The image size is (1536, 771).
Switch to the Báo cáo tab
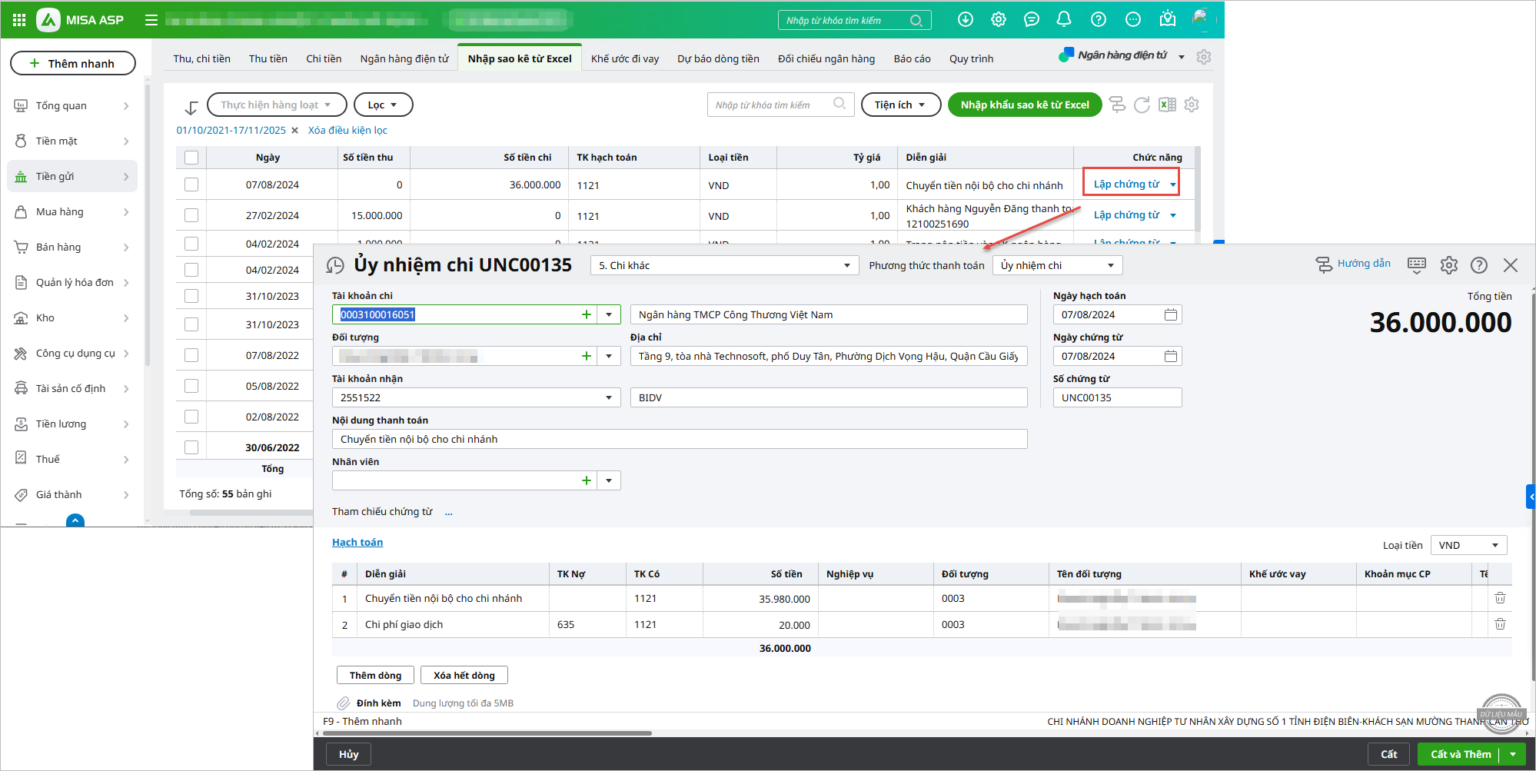(x=912, y=58)
